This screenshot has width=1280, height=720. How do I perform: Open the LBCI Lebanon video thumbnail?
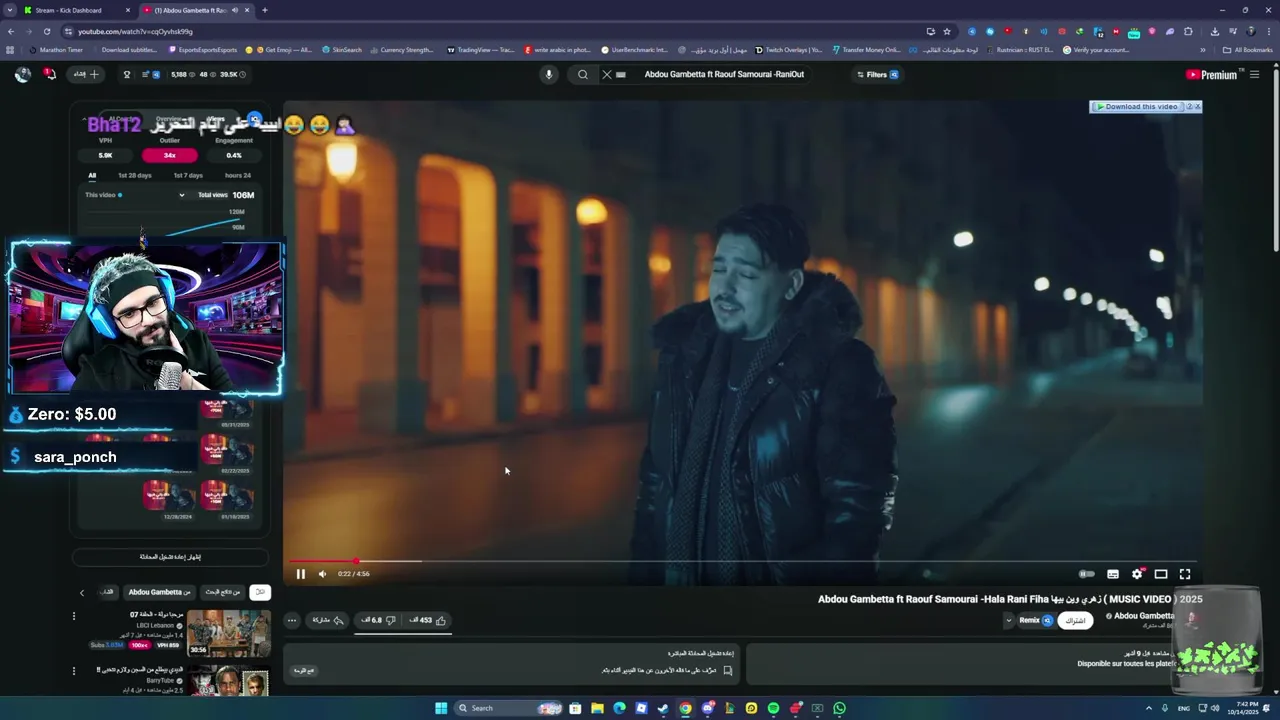pyautogui.click(x=228, y=633)
